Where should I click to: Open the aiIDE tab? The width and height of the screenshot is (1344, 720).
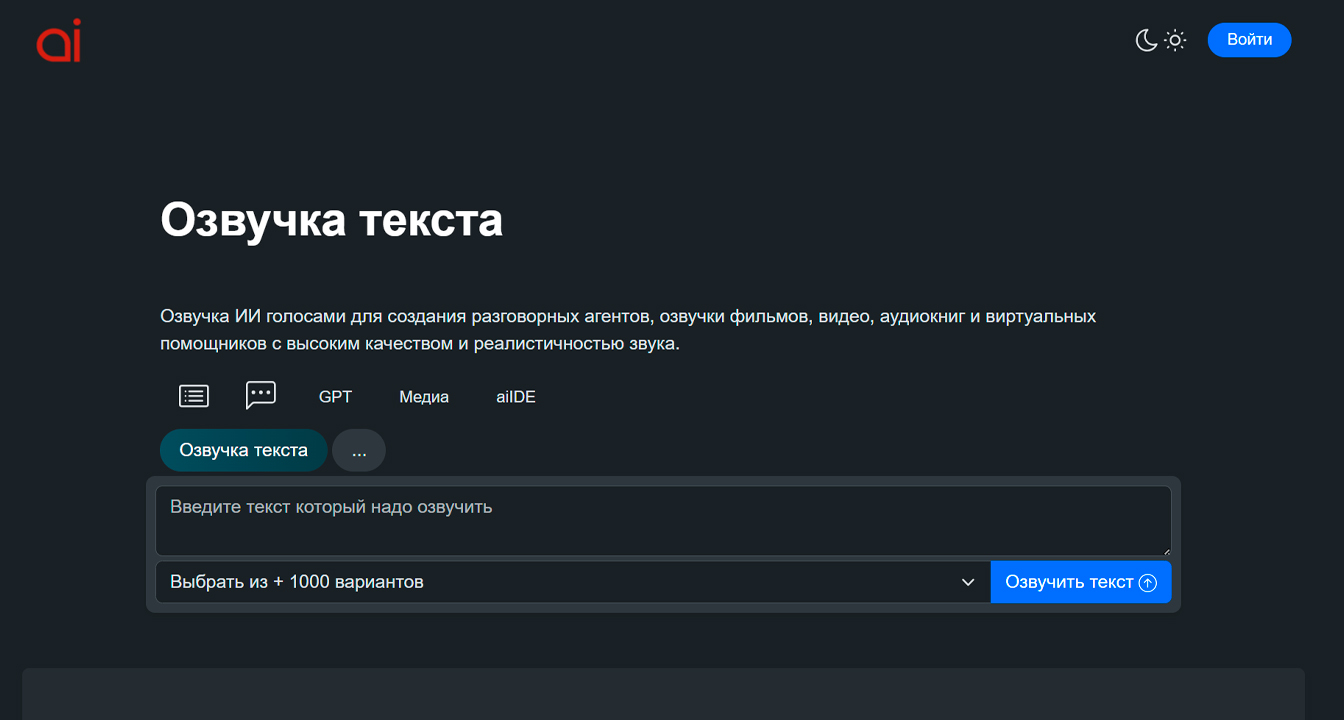[516, 396]
